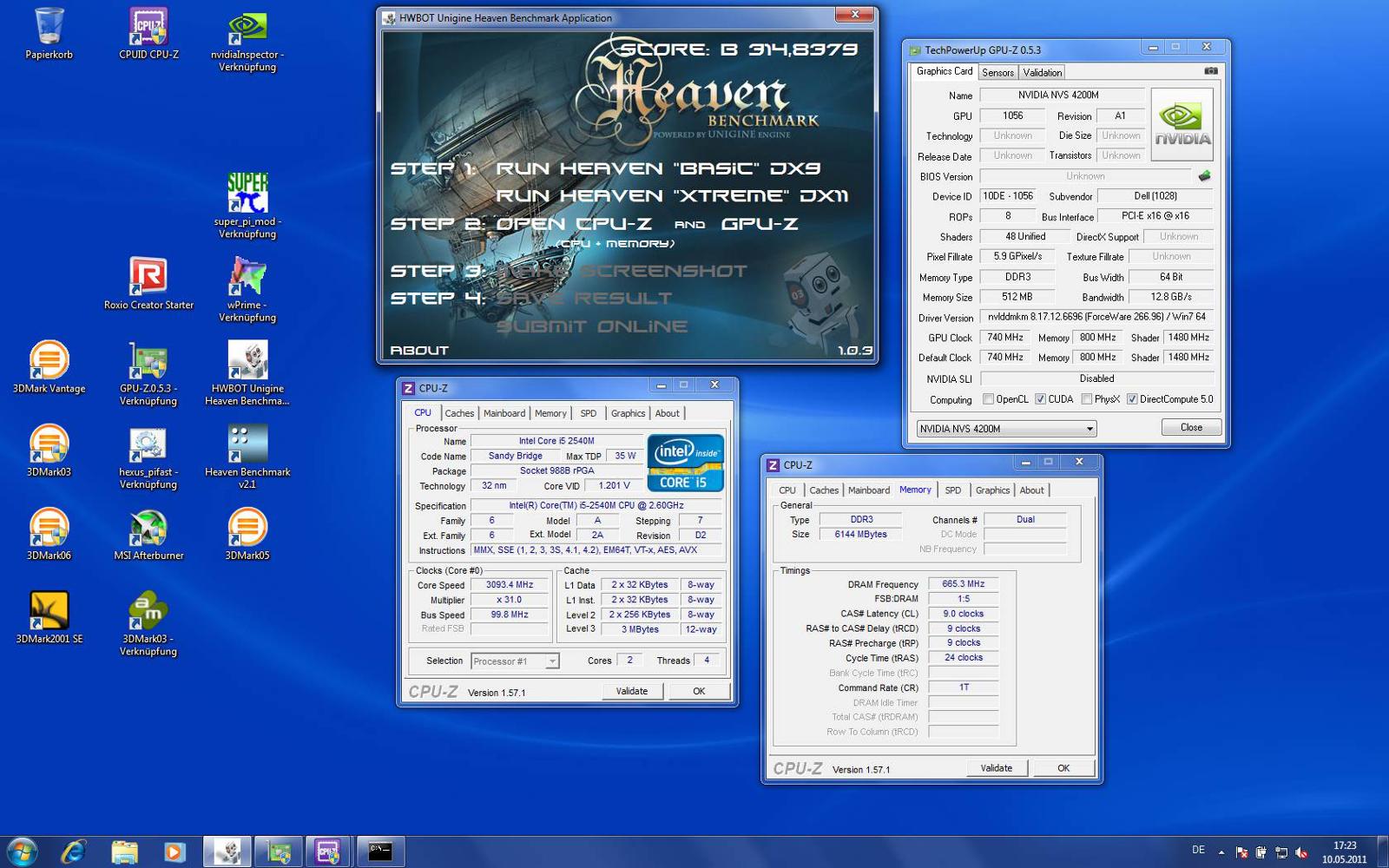Click the Core Speed 3093.4 MHz field
The height and width of the screenshot is (868, 1389).
point(510,585)
